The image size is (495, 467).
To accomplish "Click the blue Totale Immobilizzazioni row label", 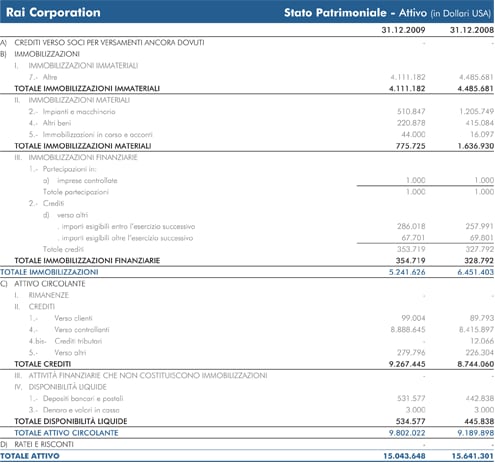I will click(49, 272).
